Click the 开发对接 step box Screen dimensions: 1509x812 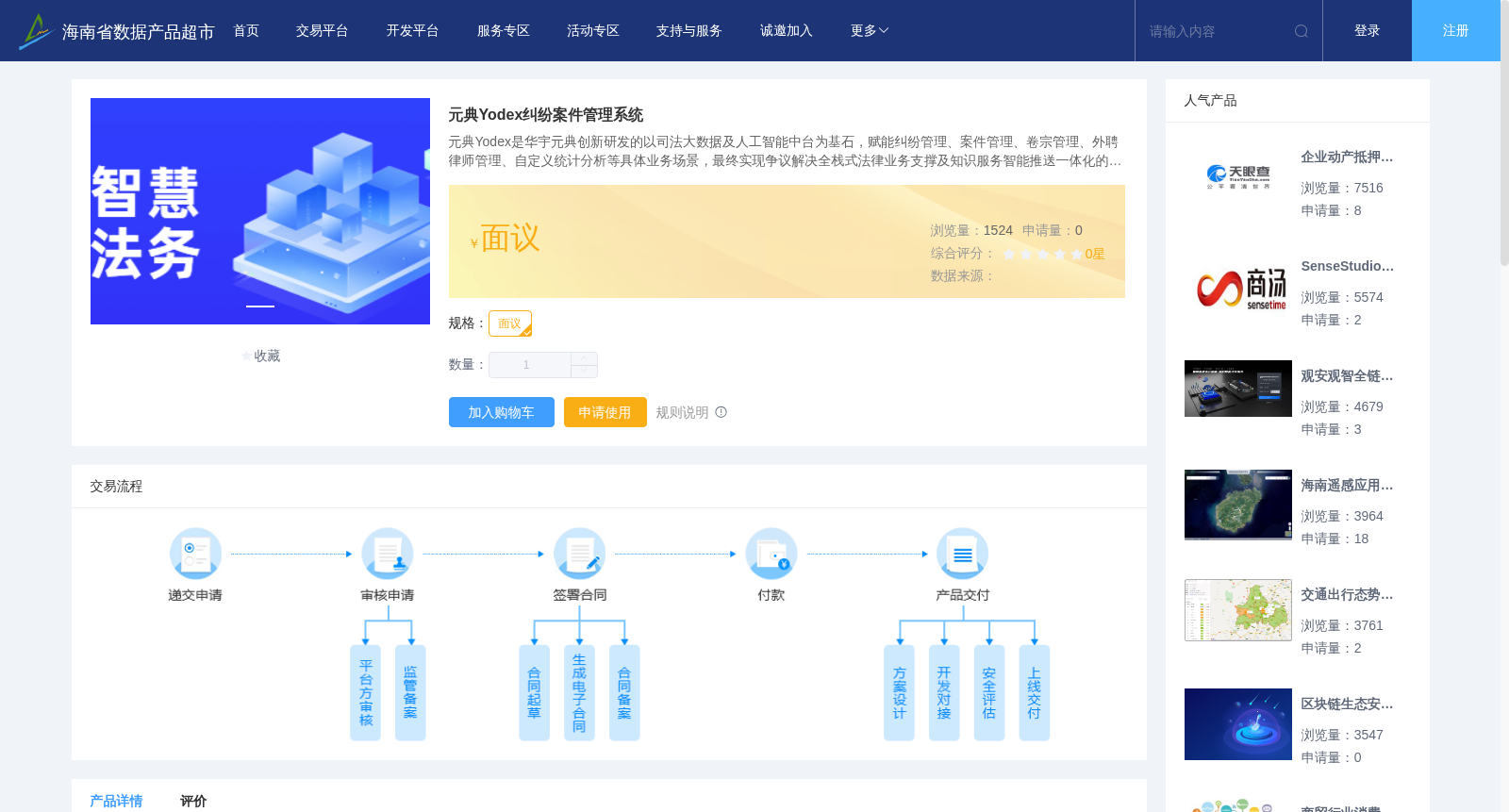[944, 693]
